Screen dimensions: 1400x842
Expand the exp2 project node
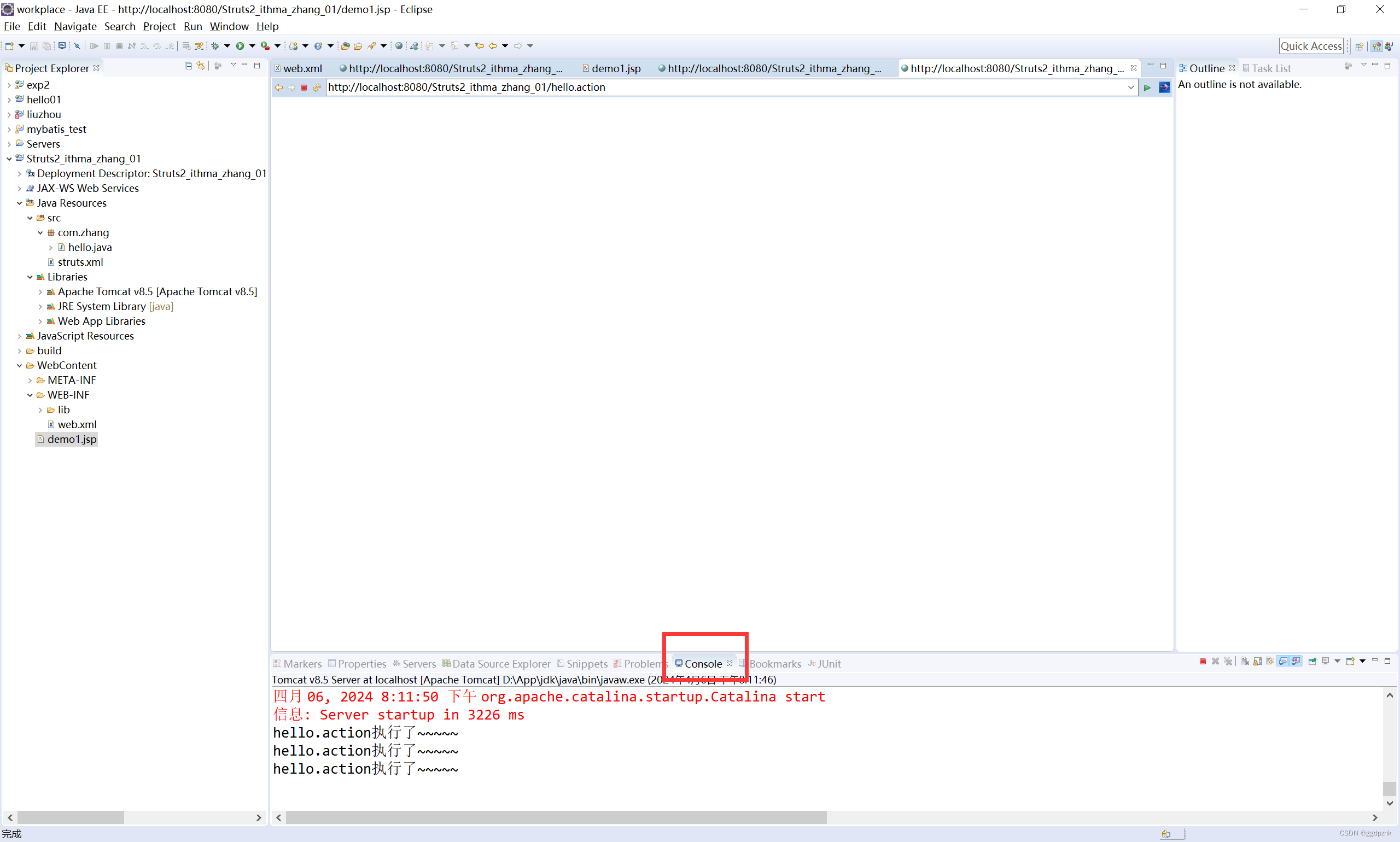point(9,85)
